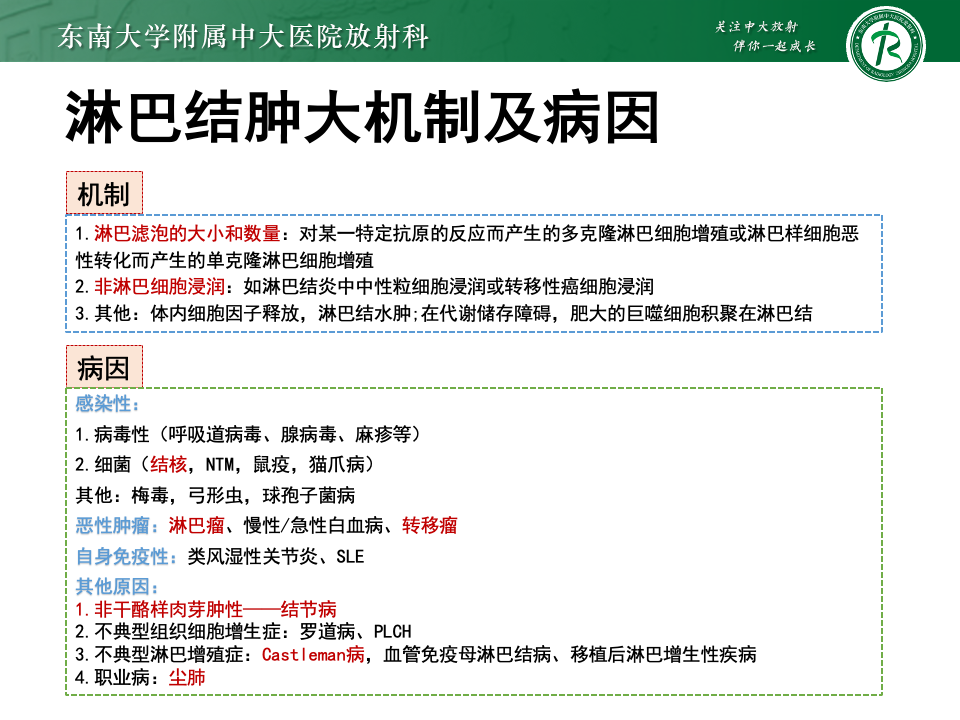Click the 病因 label box
Image resolution: width=960 pixels, height=720 pixels.
104,367
